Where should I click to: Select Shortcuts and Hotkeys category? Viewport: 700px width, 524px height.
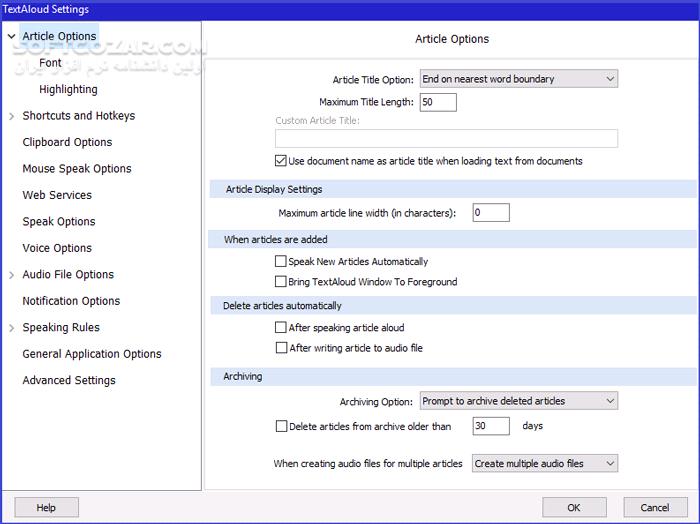tap(79, 116)
